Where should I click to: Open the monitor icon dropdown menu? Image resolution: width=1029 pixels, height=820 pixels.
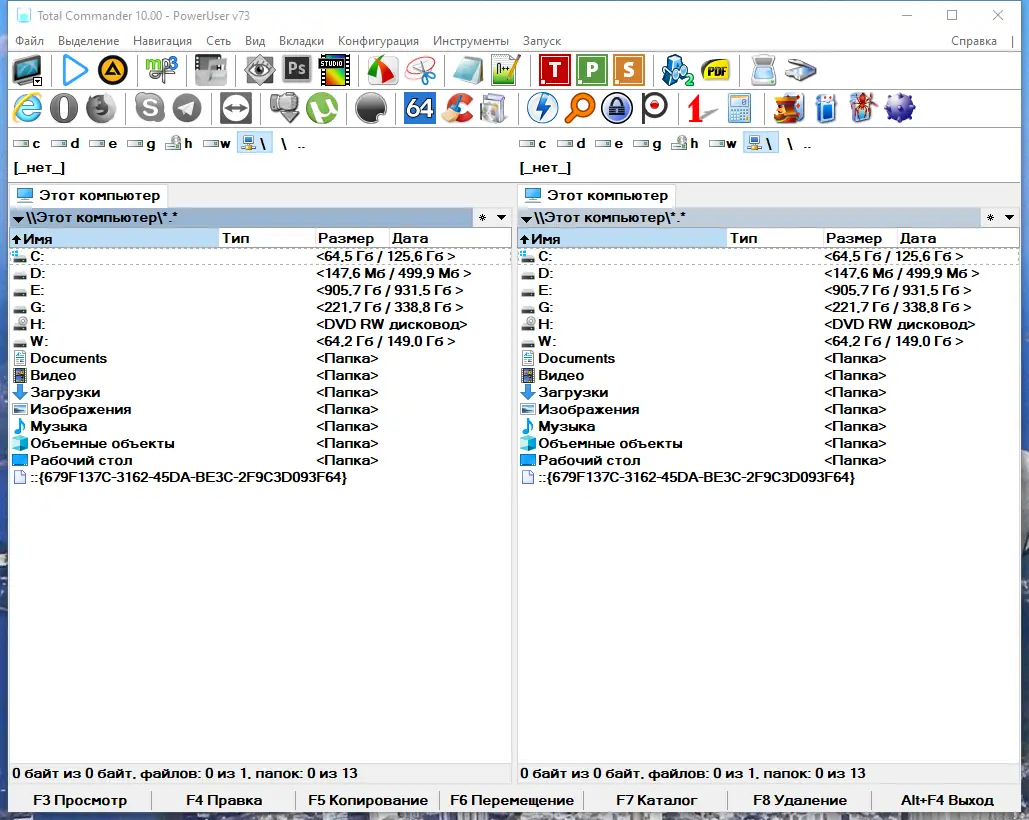coord(37,82)
